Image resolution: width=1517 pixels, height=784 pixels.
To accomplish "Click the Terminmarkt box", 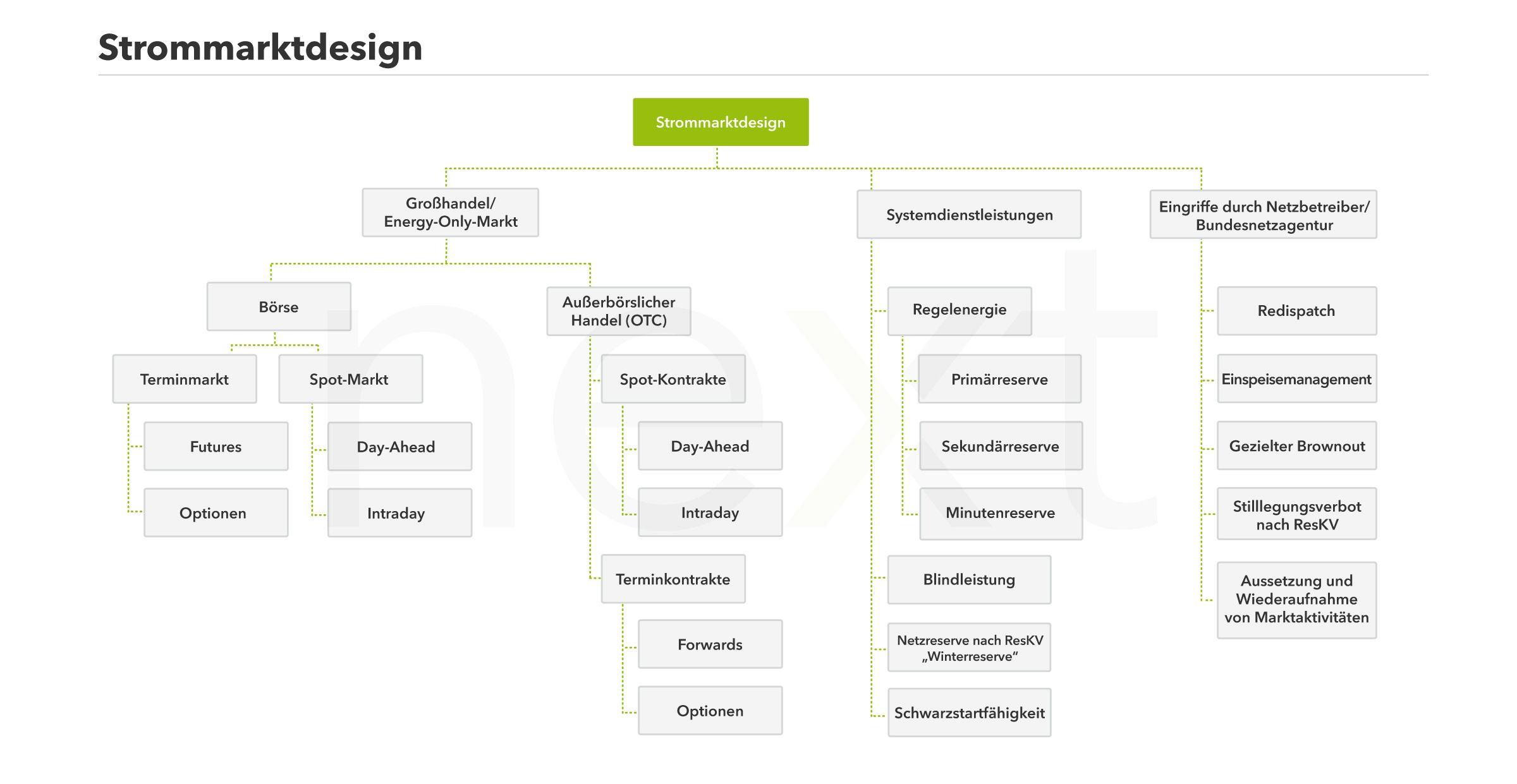I will coord(185,379).
